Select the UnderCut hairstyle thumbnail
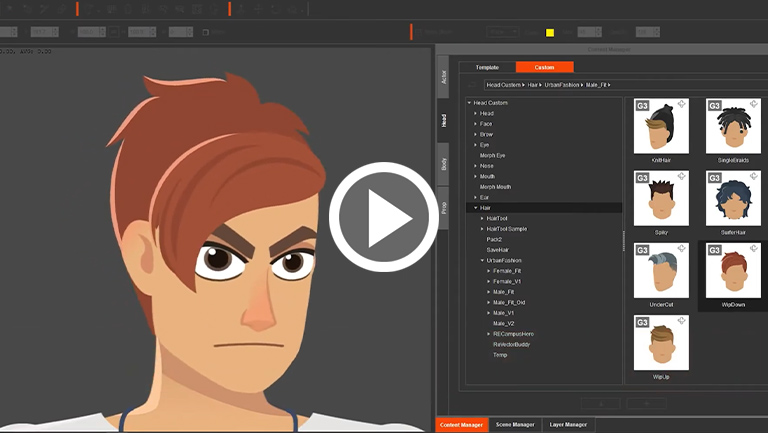The height and width of the screenshot is (433, 768). [x=661, y=270]
